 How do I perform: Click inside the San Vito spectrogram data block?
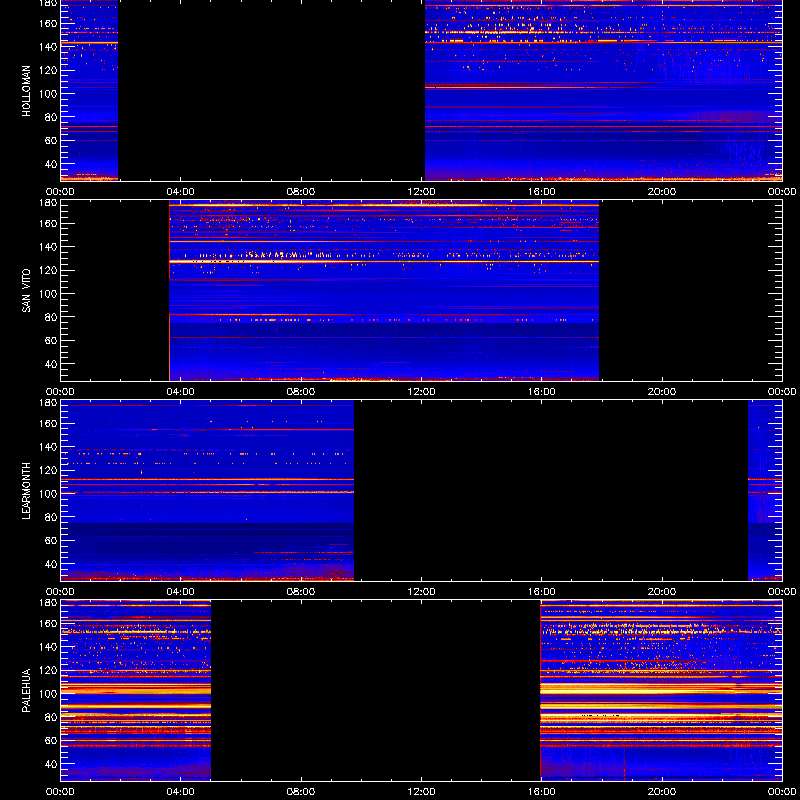384,290
